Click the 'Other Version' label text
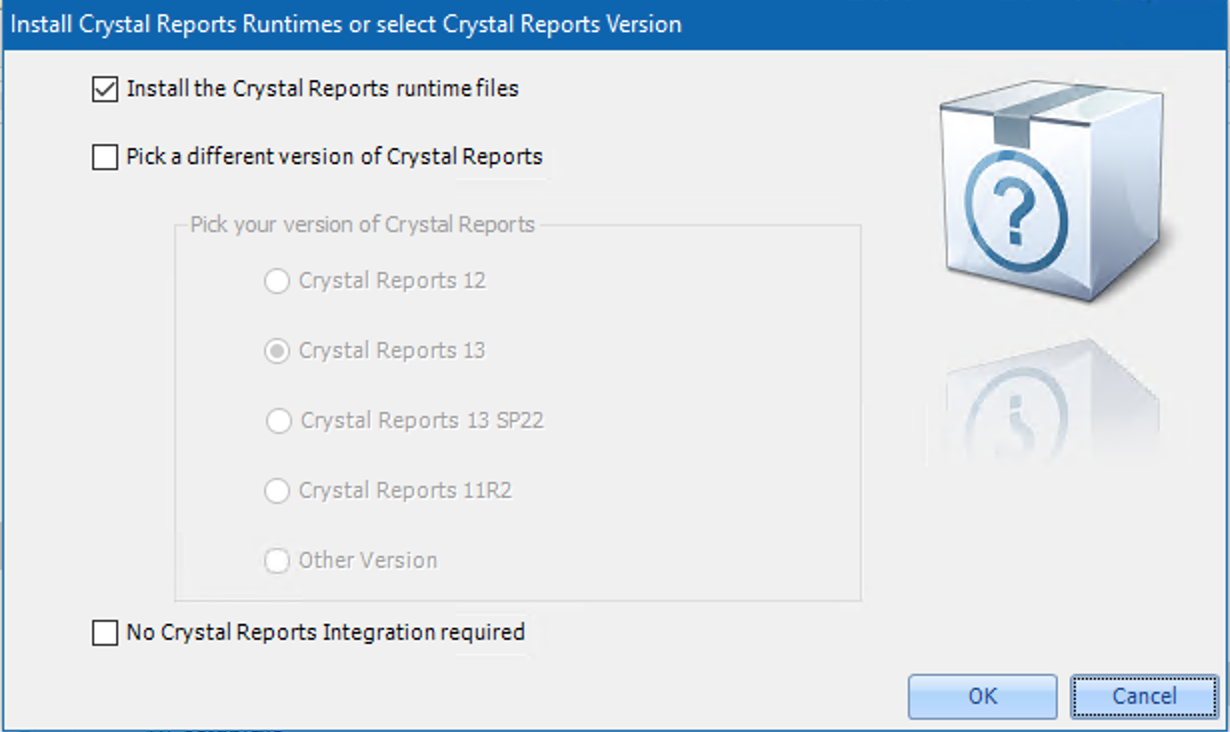Image resolution: width=1230 pixels, height=732 pixels. tap(368, 561)
